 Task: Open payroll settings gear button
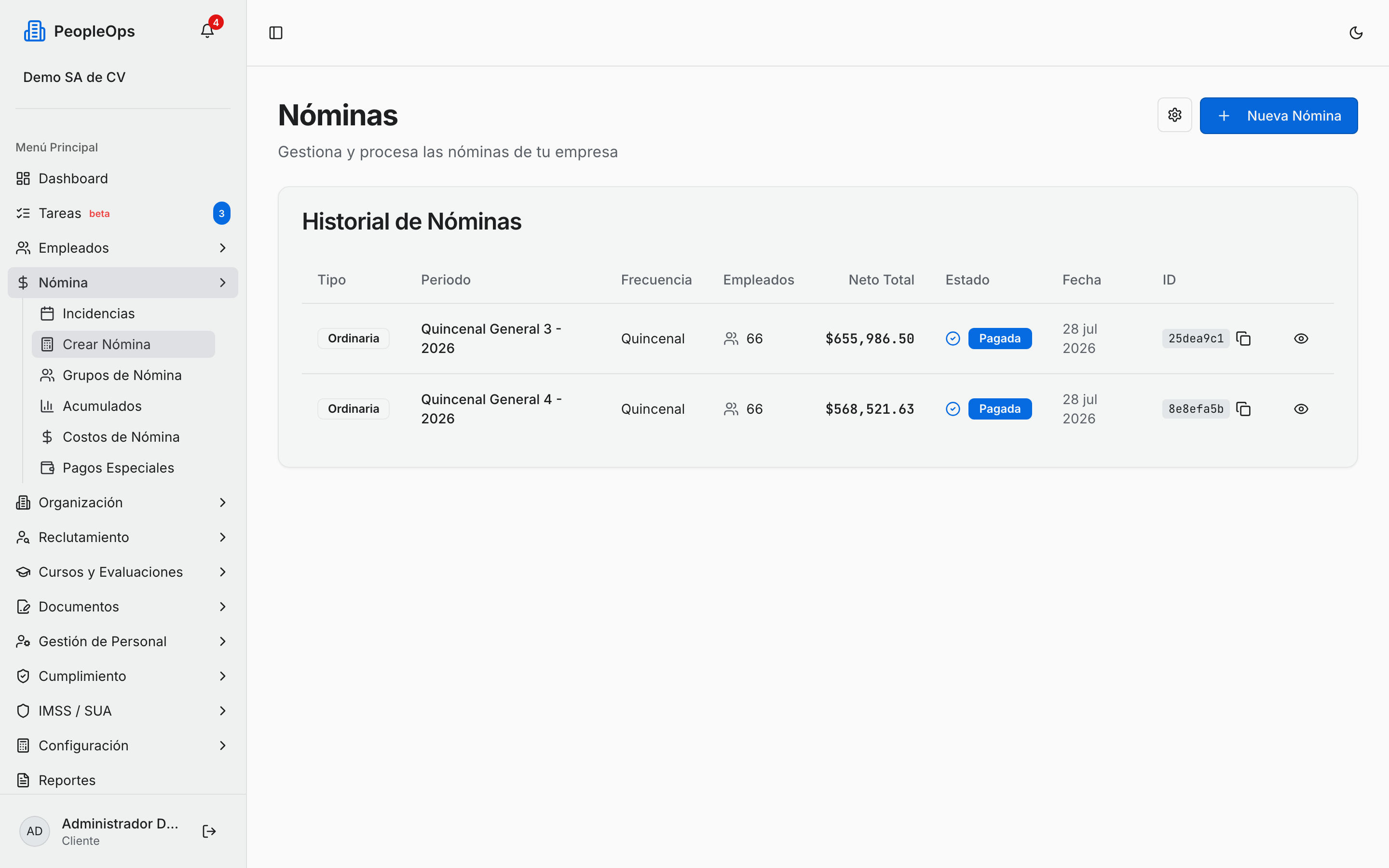(1174, 115)
